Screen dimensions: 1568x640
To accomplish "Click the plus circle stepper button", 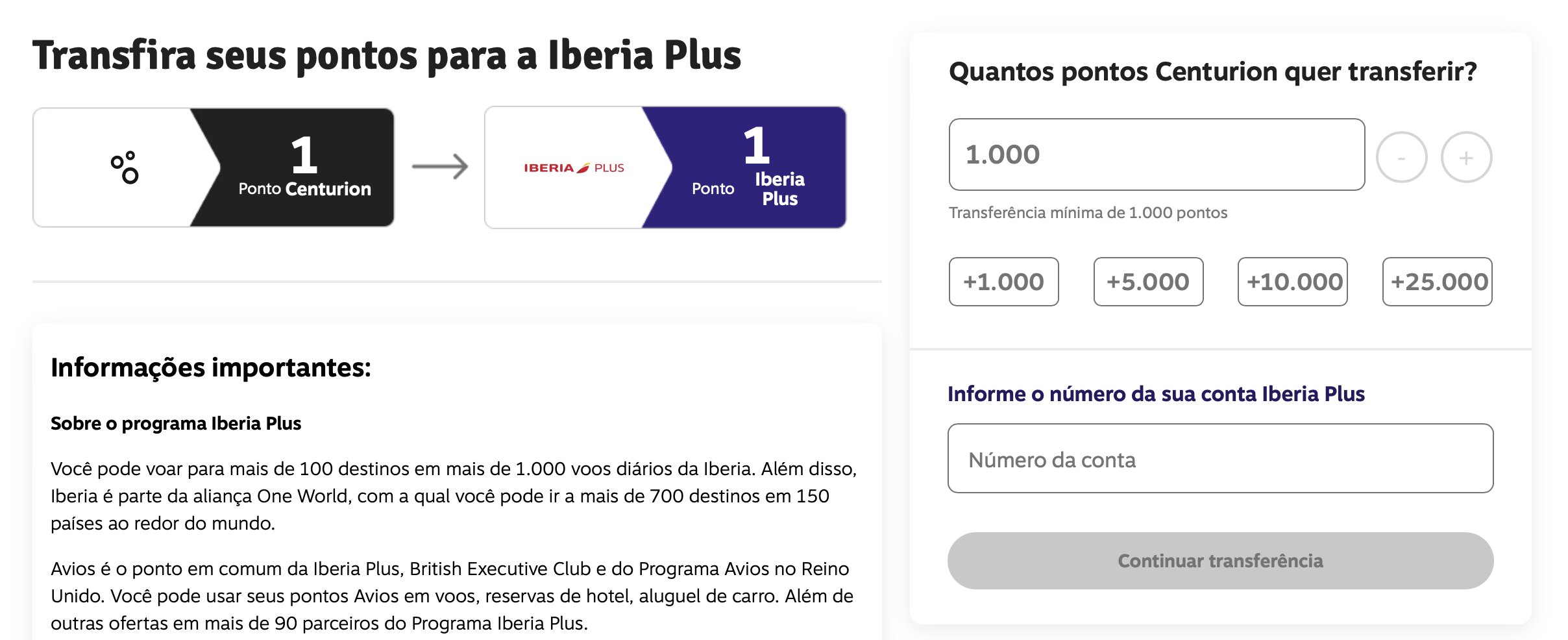I will (1466, 157).
